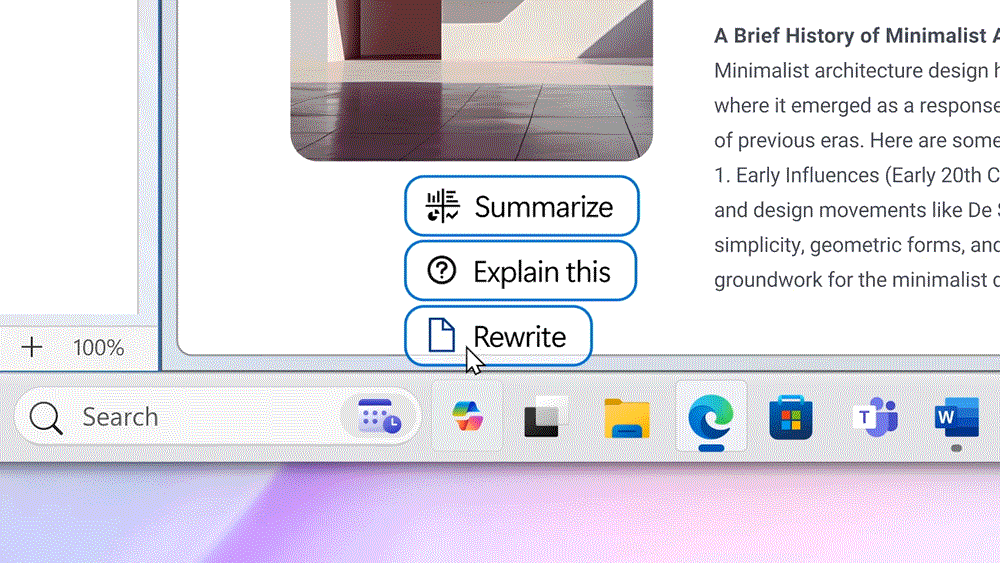Click the line 1. Early Influences (Early 20th

click(x=857, y=175)
